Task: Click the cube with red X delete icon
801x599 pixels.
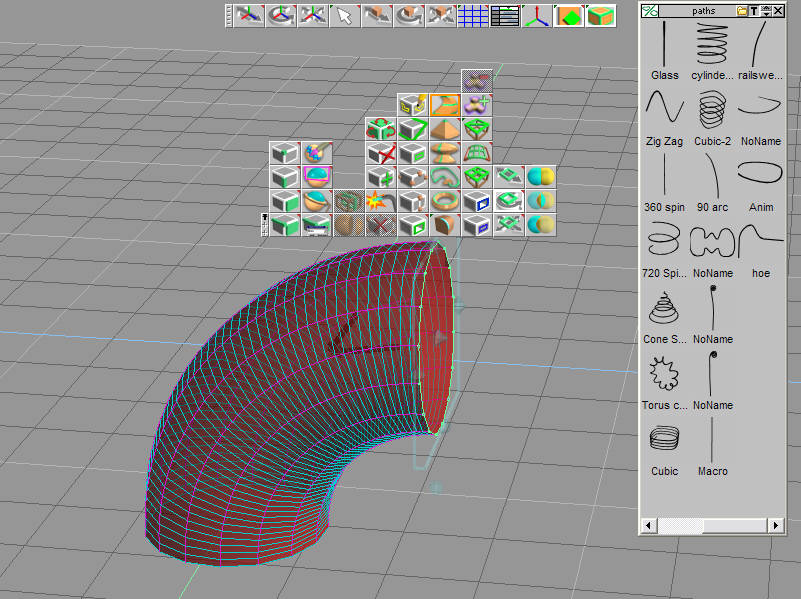Action: point(381,153)
